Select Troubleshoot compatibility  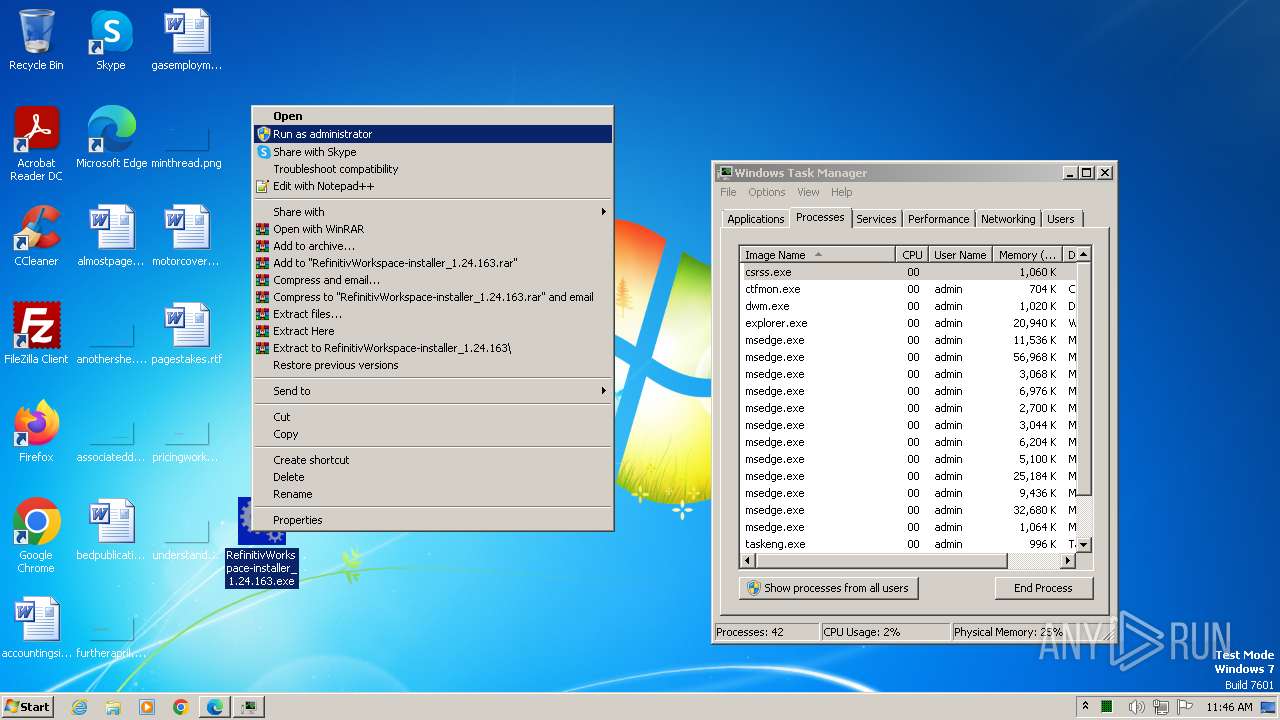click(432, 169)
